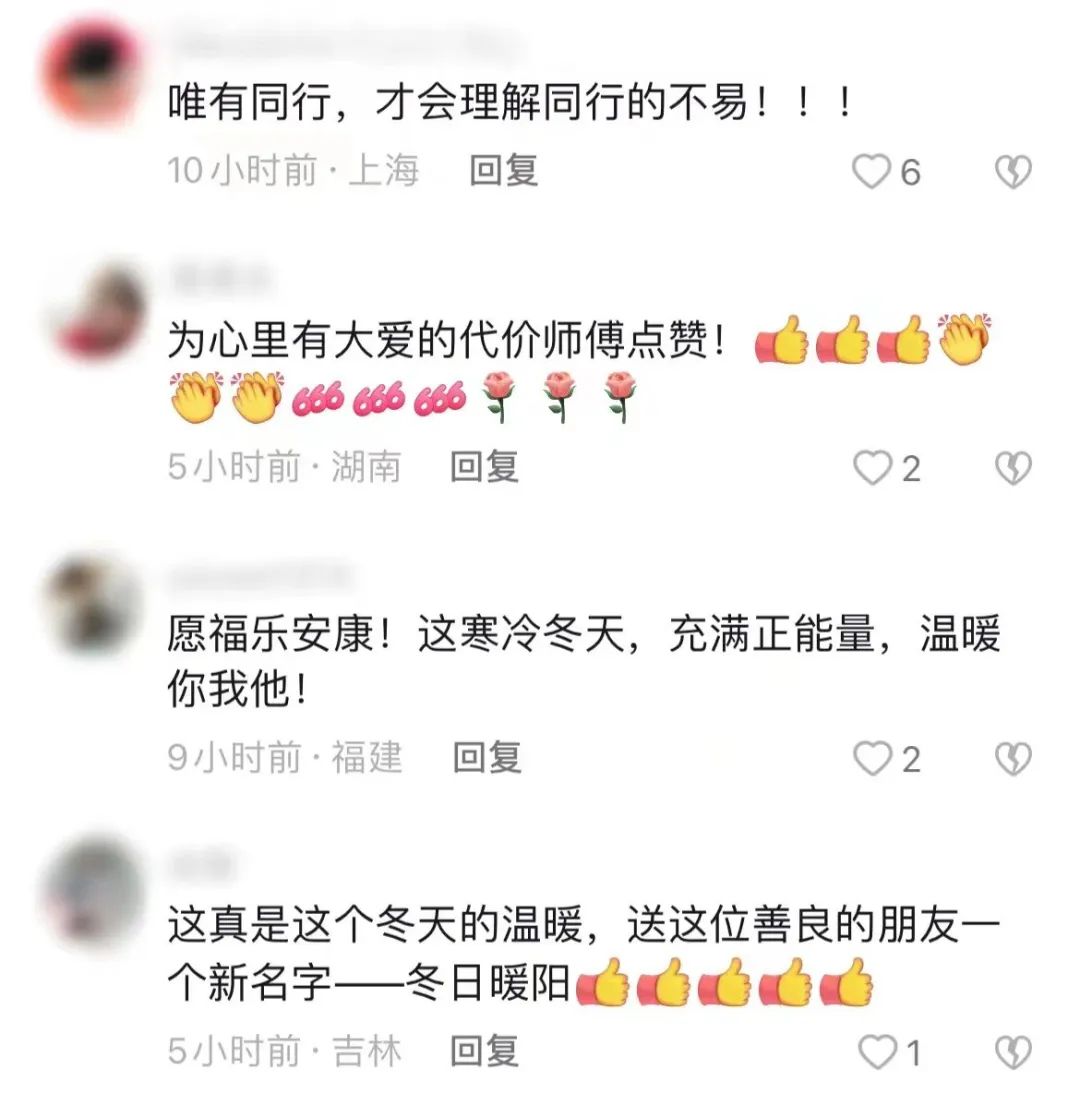1080x1118 pixels.
Task: Select comment text 唯有同行，才会理解同行的不易
Action: click(x=458, y=104)
